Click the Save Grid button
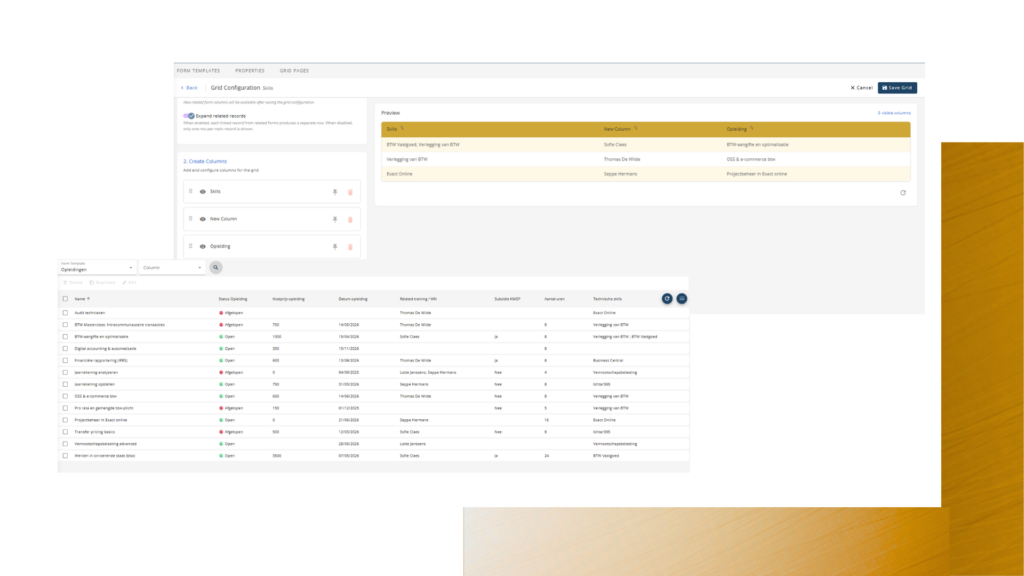Viewport: 1024px width, 576px height. (x=897, y=88)
